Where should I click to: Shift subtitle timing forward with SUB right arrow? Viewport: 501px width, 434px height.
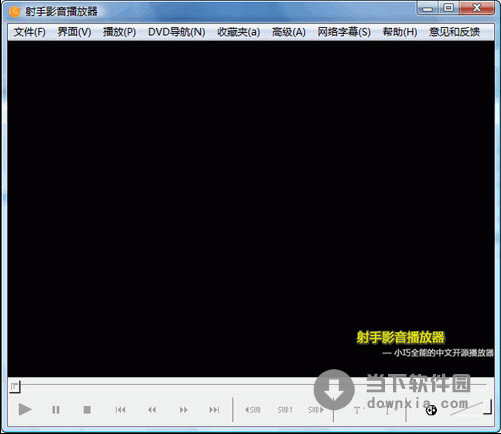(x=316, y=410)
